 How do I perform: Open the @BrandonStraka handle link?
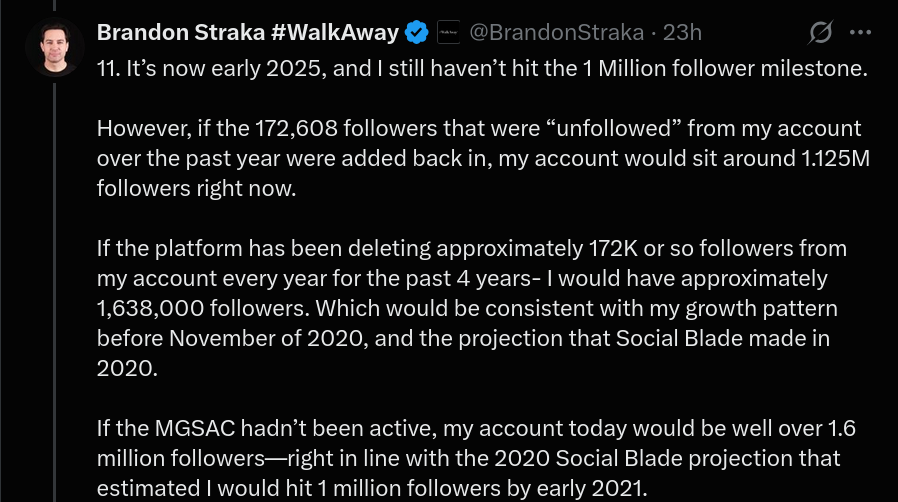click(556, 33)
